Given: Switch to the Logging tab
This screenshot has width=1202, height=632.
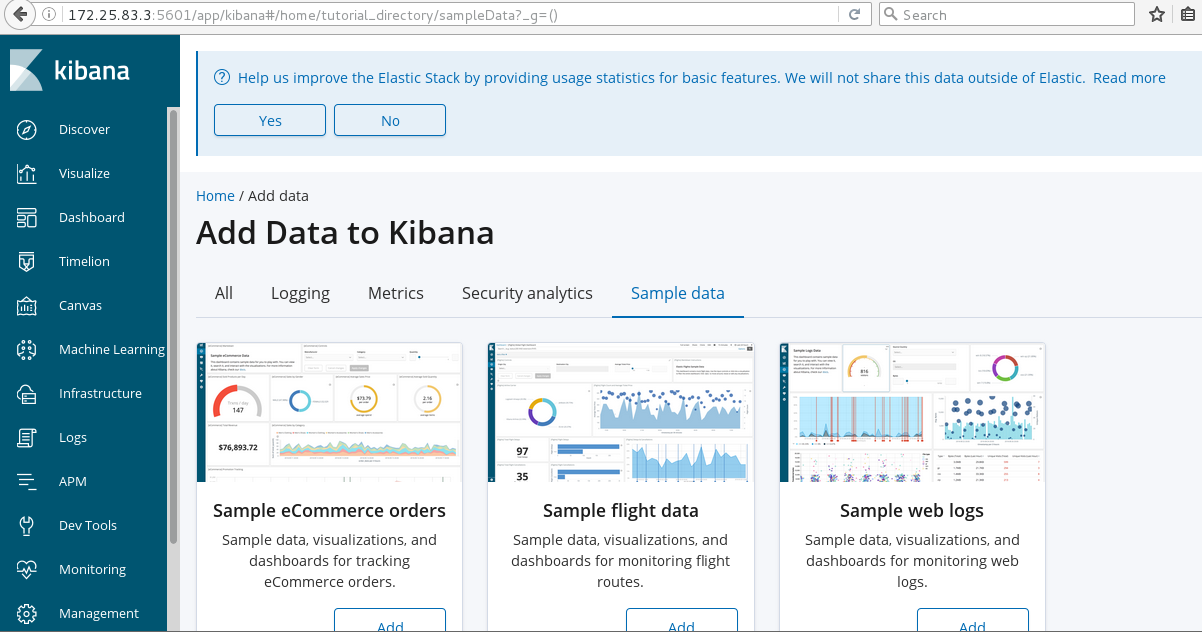Looking at the screenshot, I should click(x=300, y=293).
